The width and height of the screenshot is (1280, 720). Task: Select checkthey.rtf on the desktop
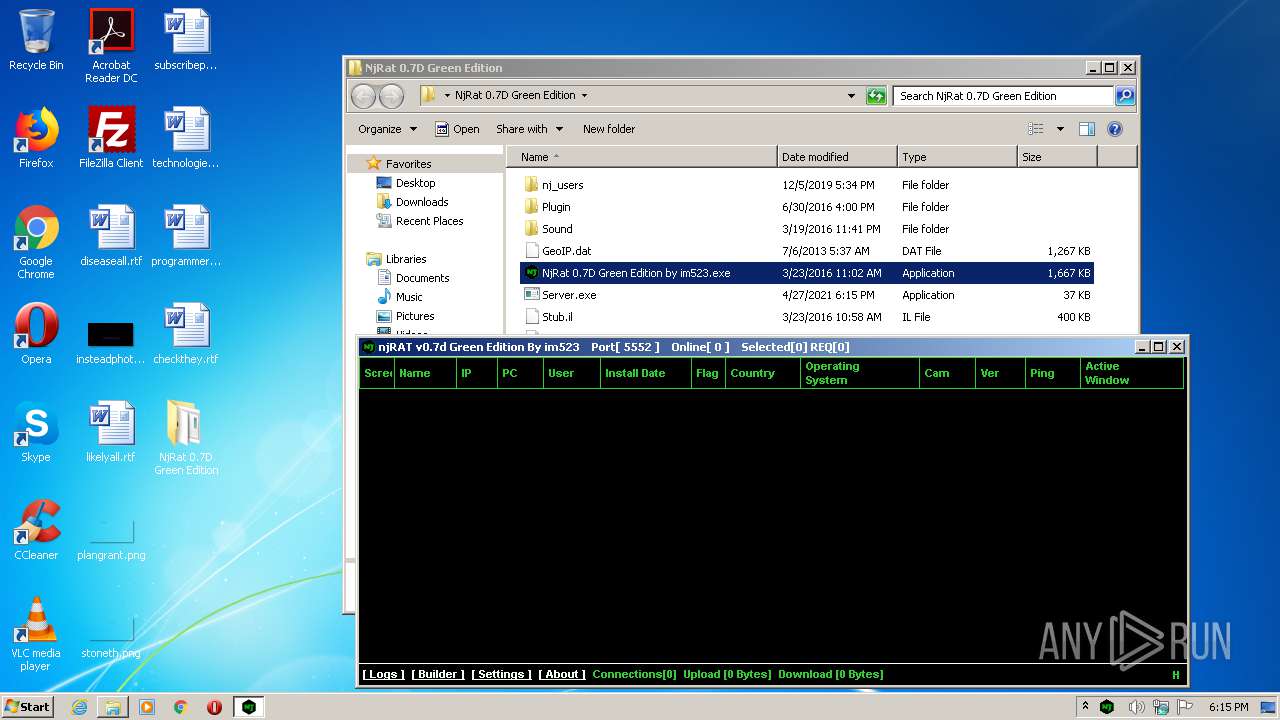[186, 334]
